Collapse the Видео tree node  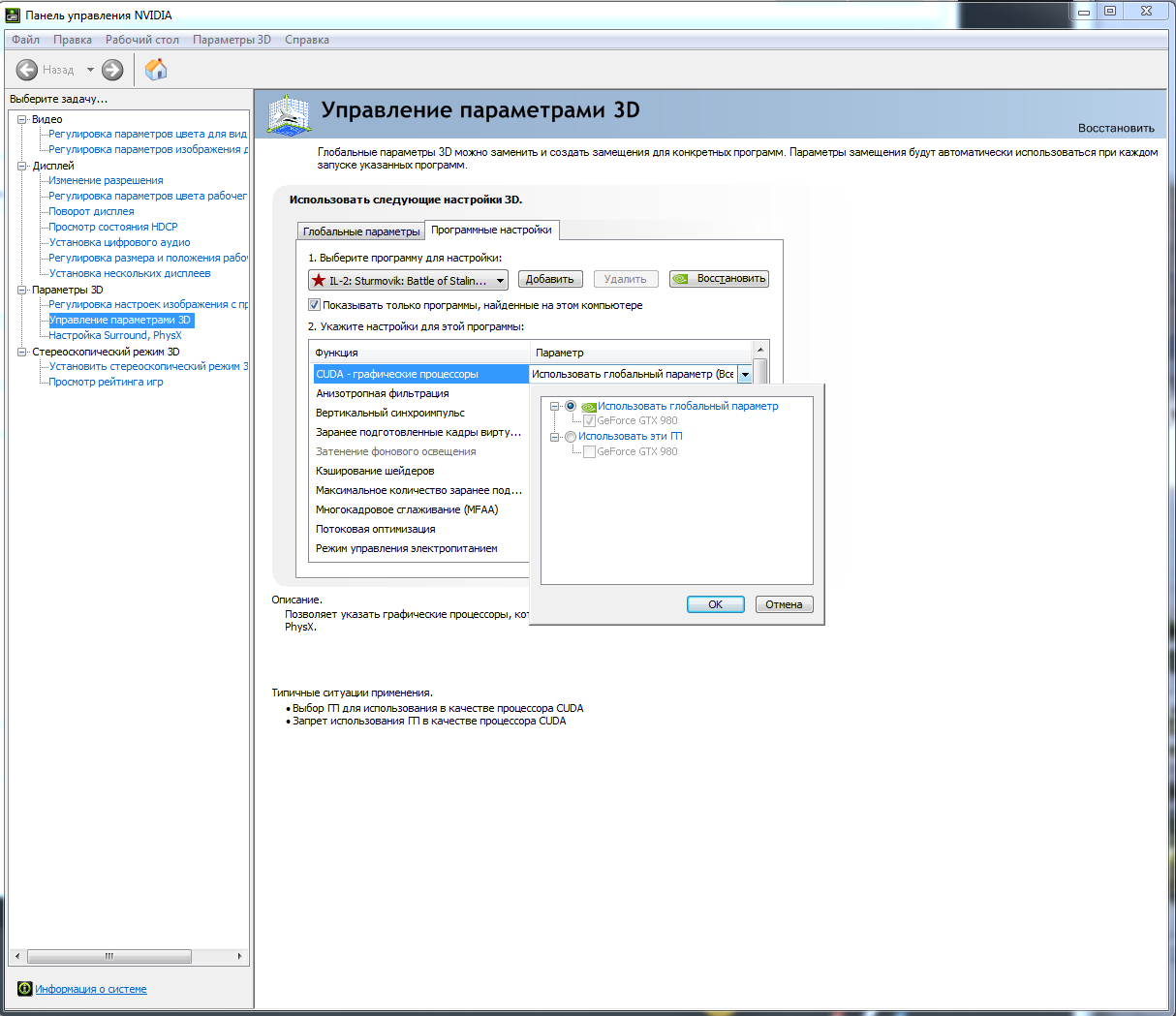coord(22,119)
